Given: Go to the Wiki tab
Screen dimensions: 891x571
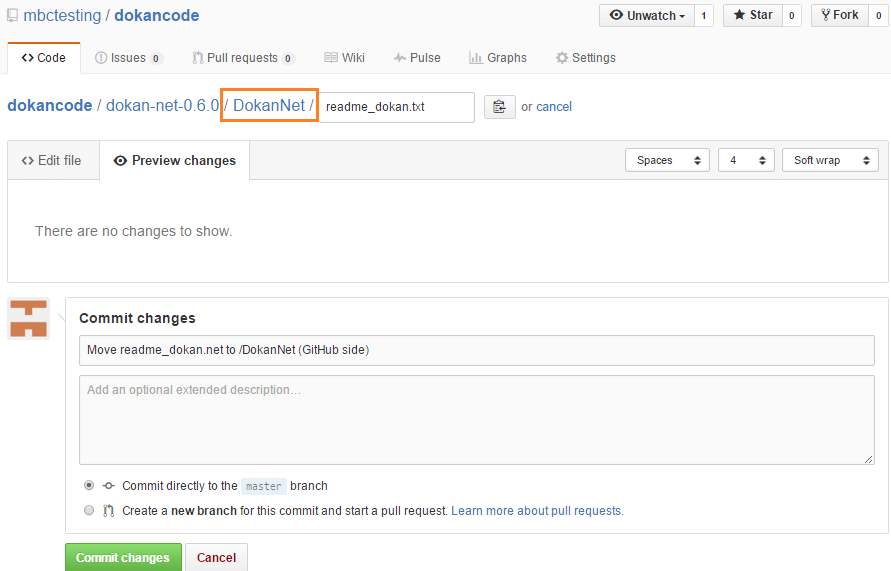Looking at the screenshot, I should click(344, 58).
